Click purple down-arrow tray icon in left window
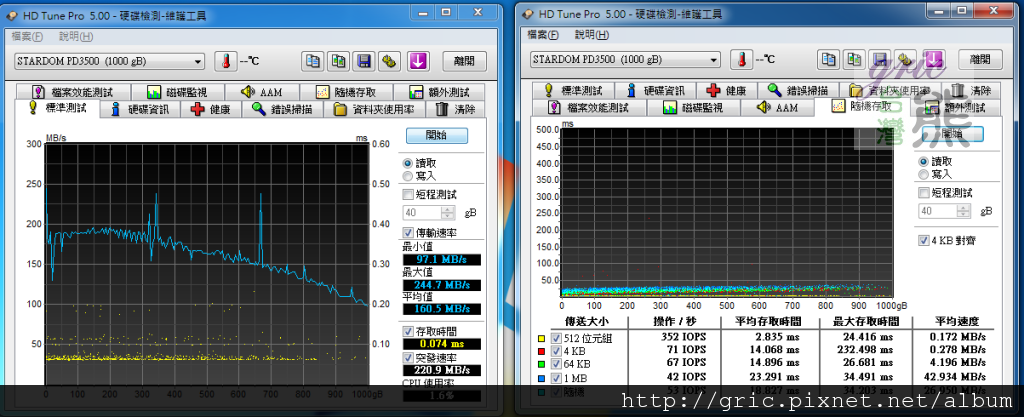The width and height of the screenshot is (1024, 417). click(418, 61)
